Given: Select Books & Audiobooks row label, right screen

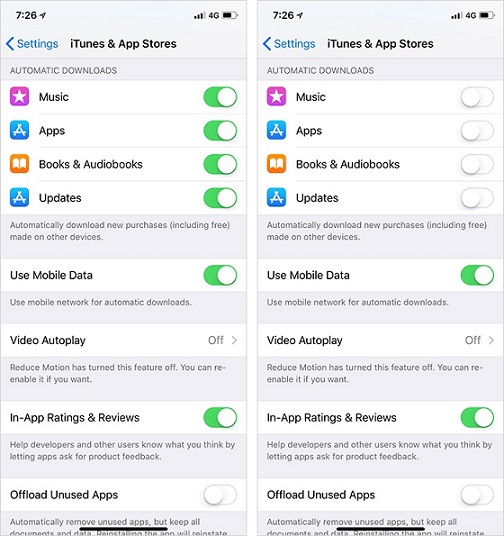Looking at the screenshot, I should (x=348, y=164).
